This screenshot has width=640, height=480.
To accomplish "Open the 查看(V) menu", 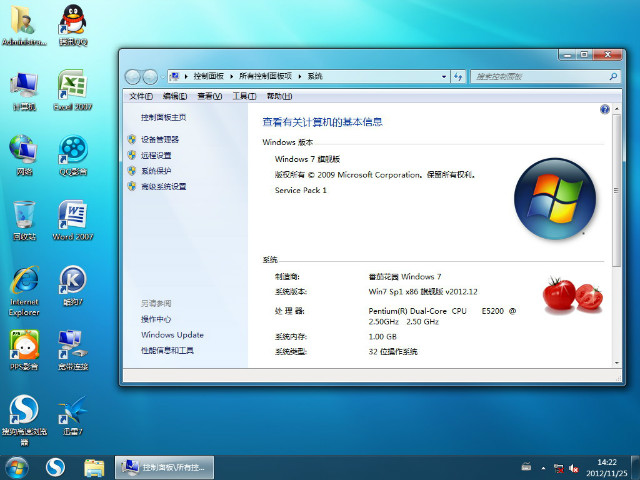I will point(209,96).
